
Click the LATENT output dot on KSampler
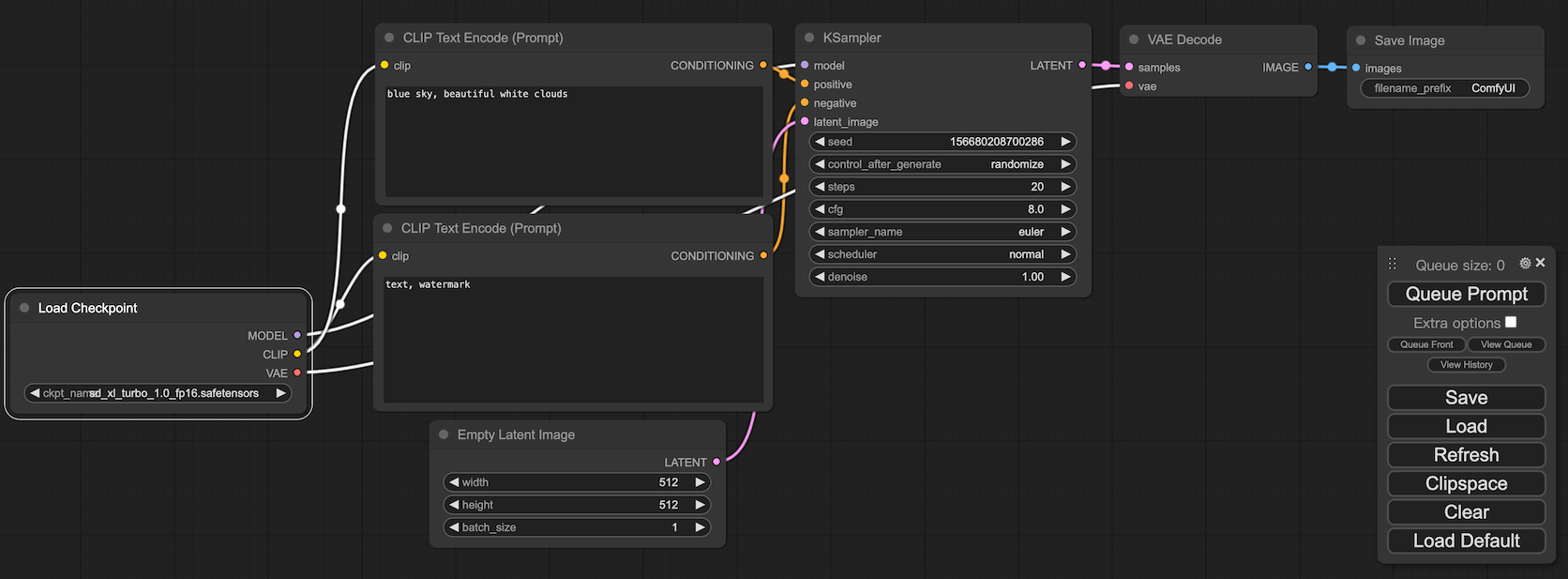coord(1082,66)
